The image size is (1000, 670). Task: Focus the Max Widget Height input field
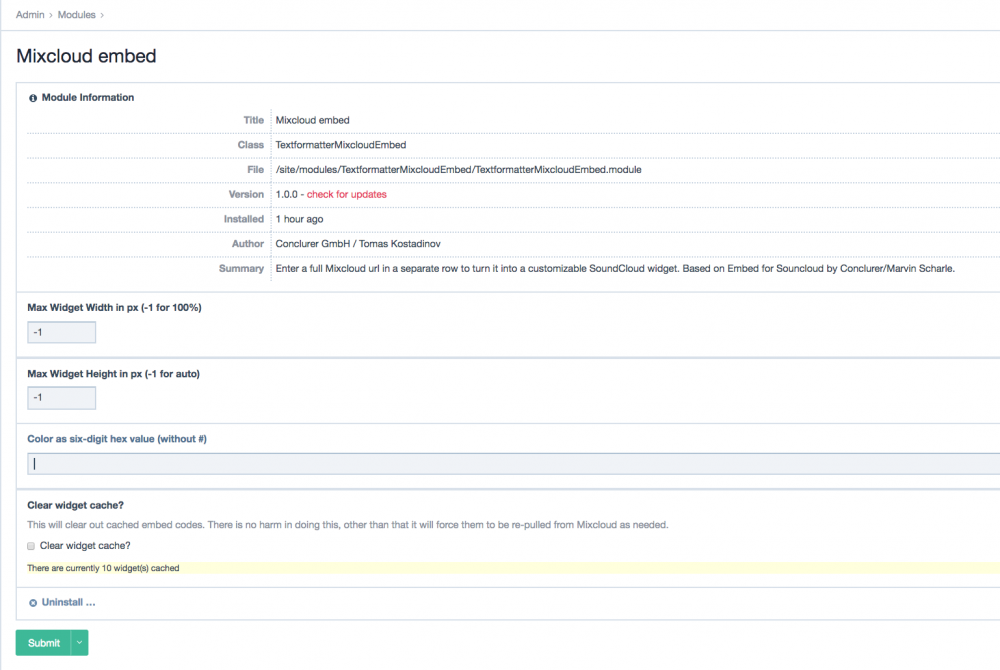(61, 398)
